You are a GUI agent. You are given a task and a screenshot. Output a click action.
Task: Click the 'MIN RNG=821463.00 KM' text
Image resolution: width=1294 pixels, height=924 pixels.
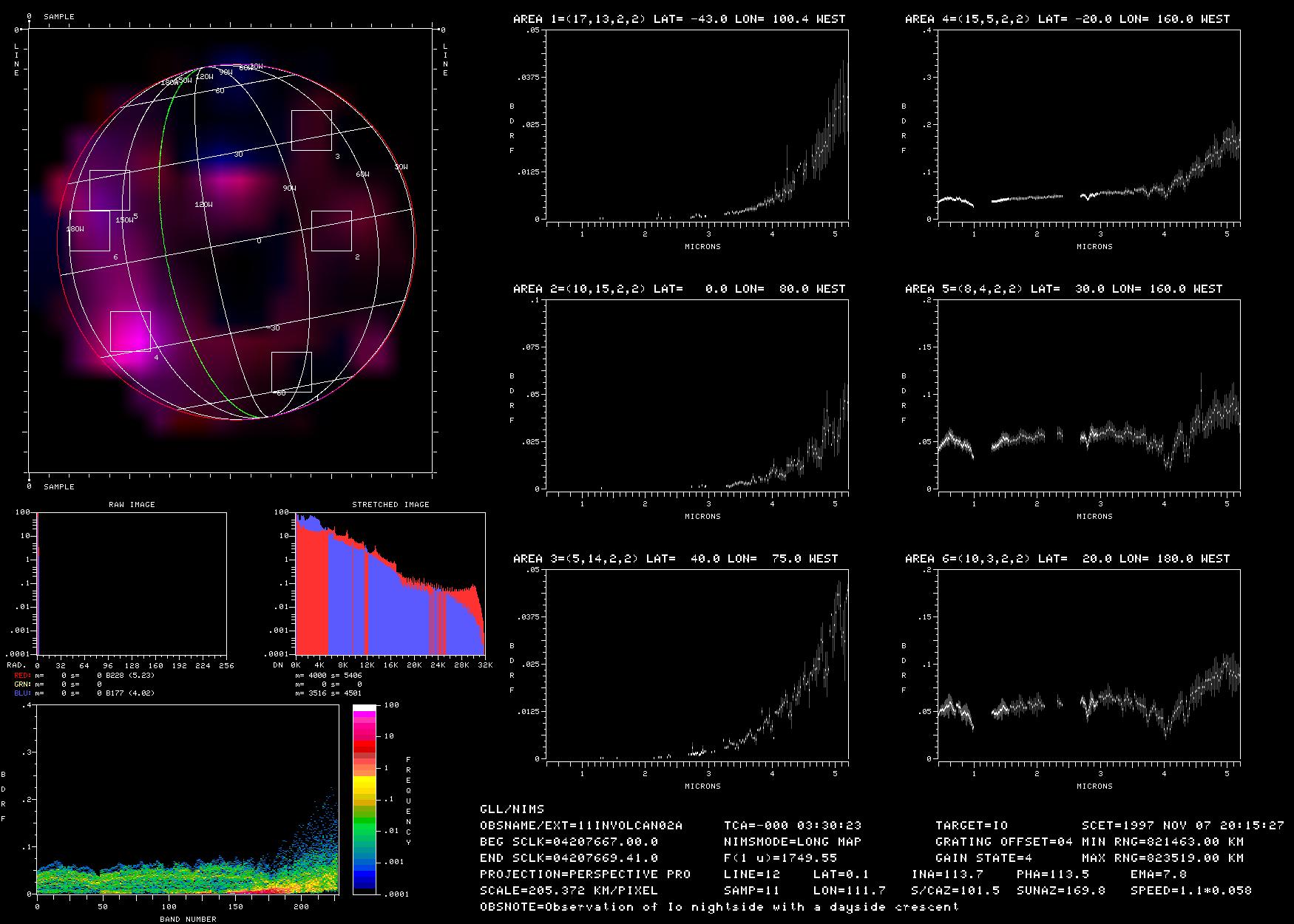[x=1163, y=842]
